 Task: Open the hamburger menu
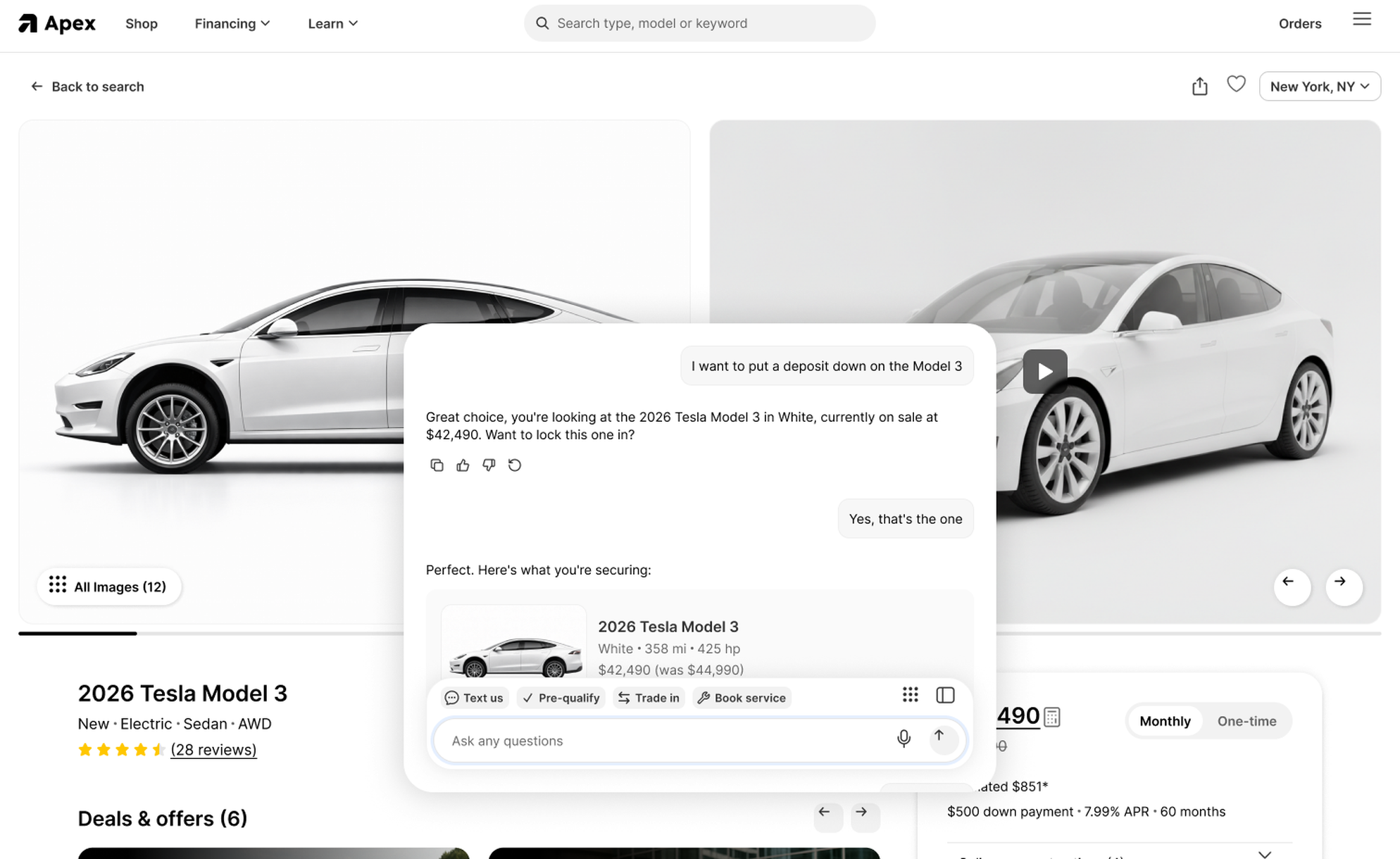pos(1362,19)
